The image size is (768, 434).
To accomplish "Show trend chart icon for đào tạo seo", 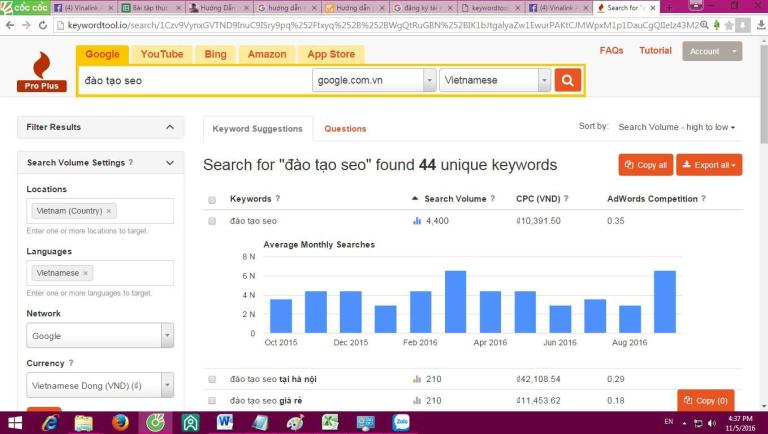I will [x=417, y=221].
